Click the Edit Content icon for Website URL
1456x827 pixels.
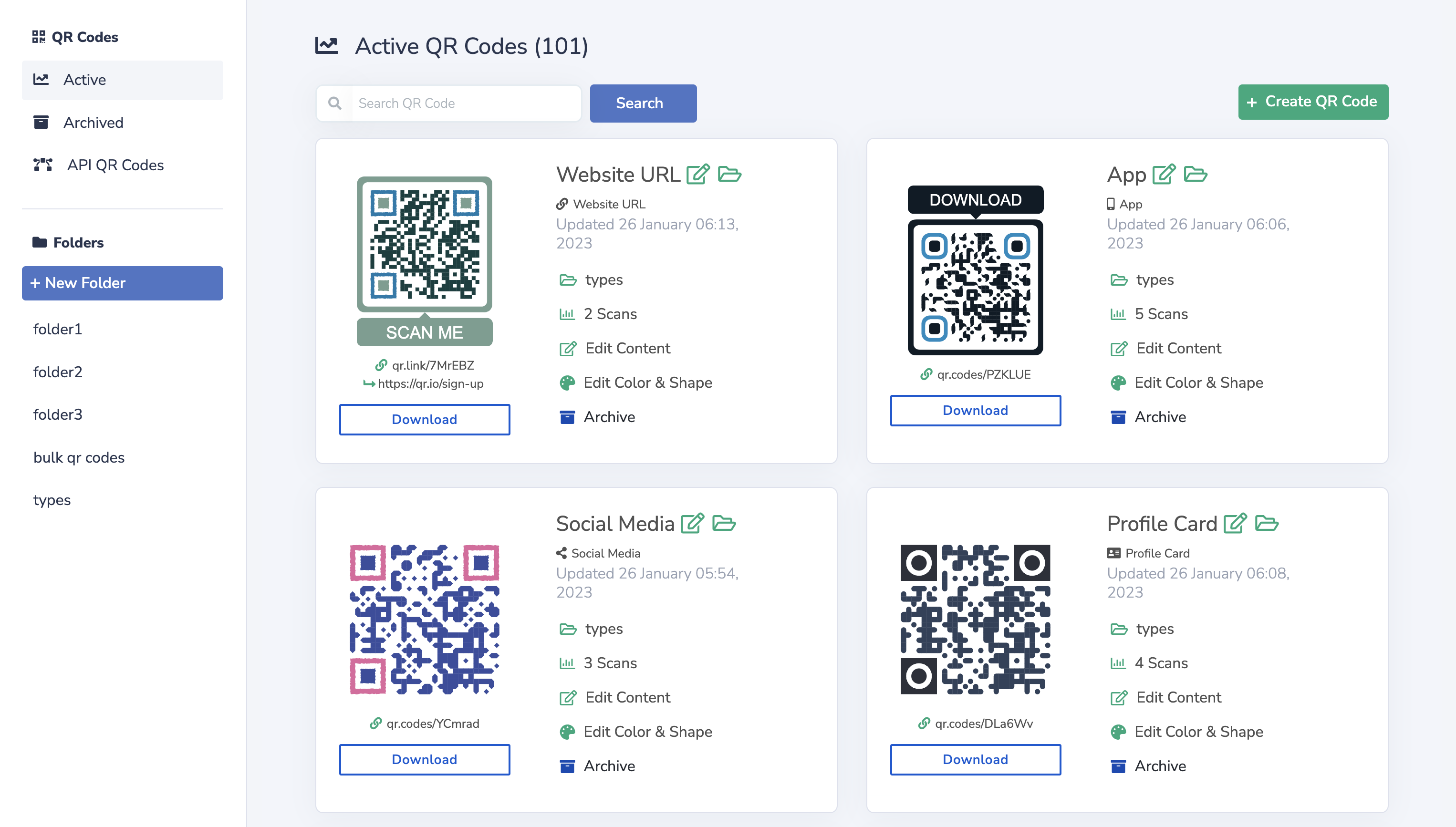point(566,349)
